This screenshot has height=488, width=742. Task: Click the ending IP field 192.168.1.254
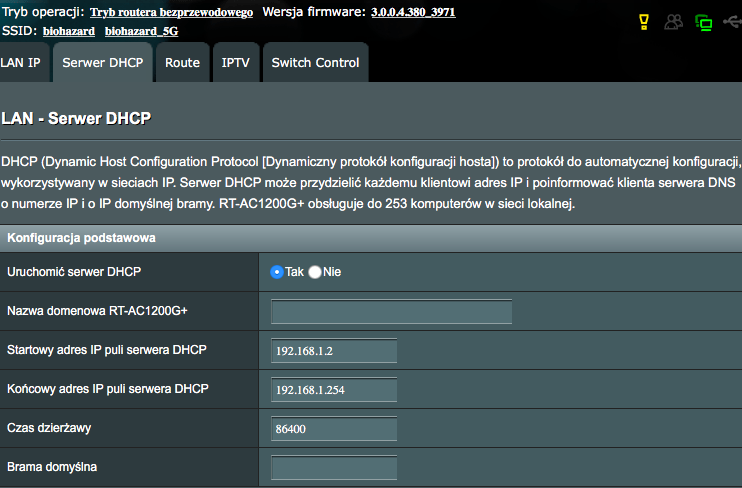(334, 390)
